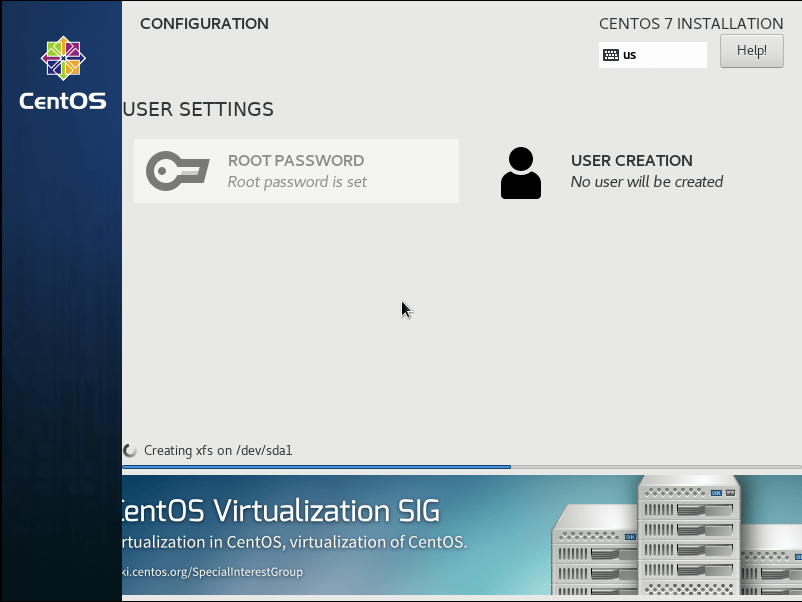Click the CentOS Virtualization SIG banner
Screen dimensions: 802x602
coord(462,535)
